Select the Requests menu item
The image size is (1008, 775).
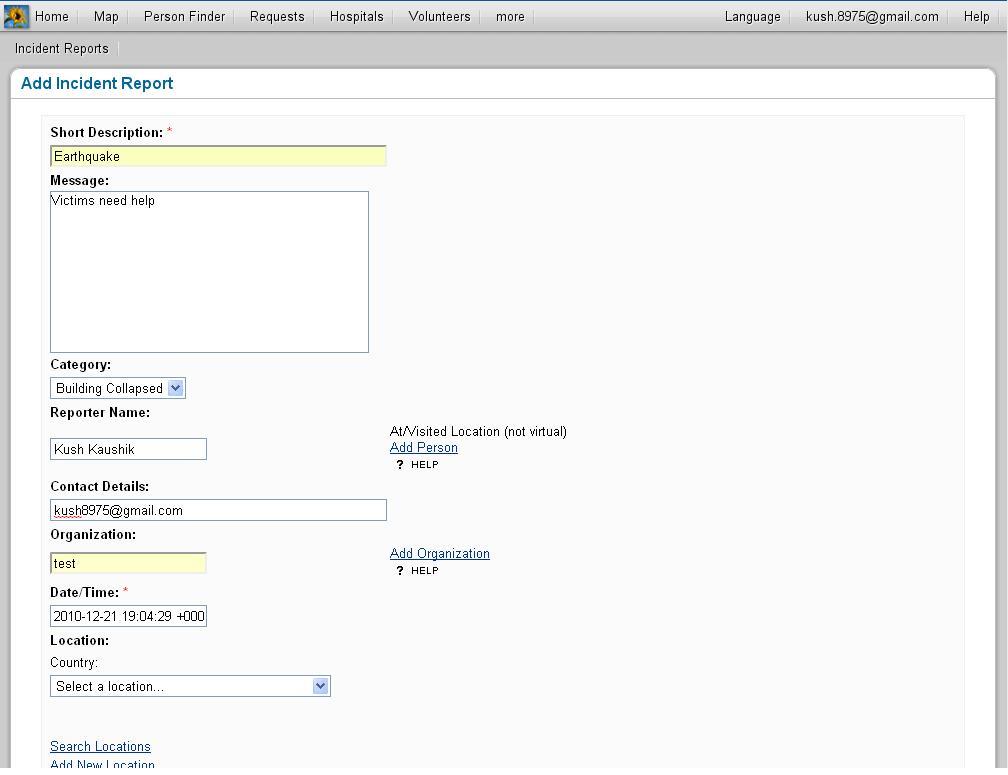[277, 16]
